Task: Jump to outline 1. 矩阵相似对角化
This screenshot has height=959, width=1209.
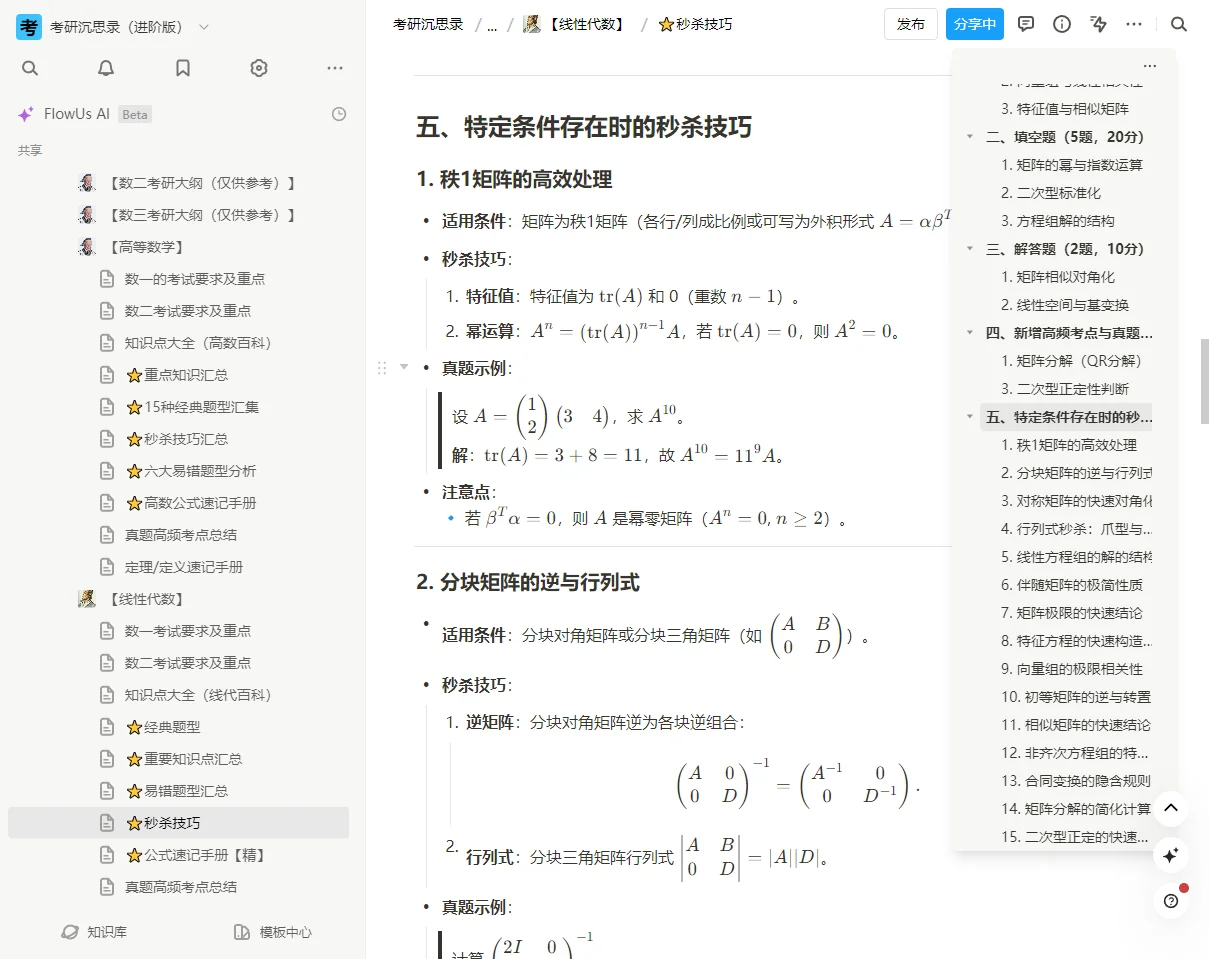Action: [1058, 277]
